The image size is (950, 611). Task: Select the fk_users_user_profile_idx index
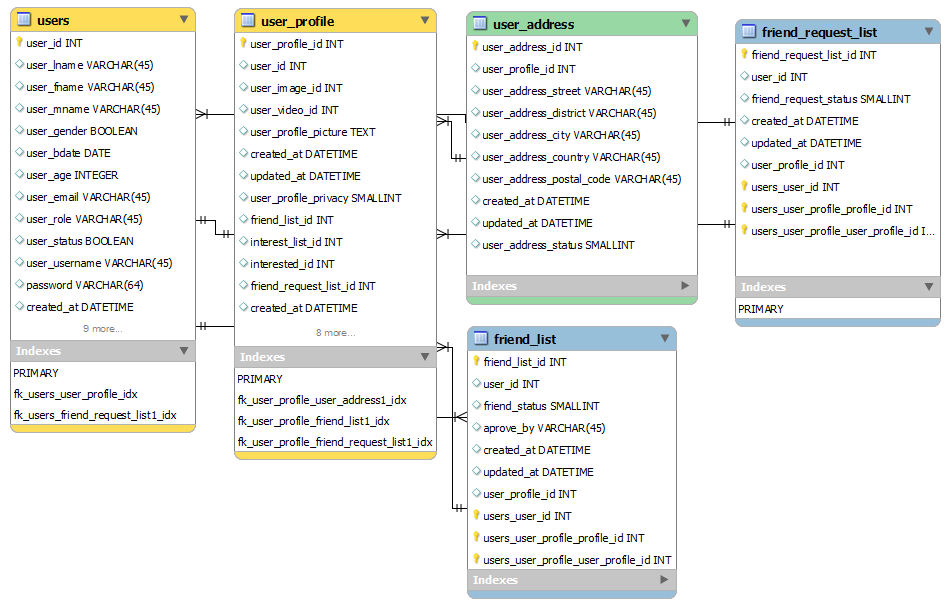pos(76,394)
